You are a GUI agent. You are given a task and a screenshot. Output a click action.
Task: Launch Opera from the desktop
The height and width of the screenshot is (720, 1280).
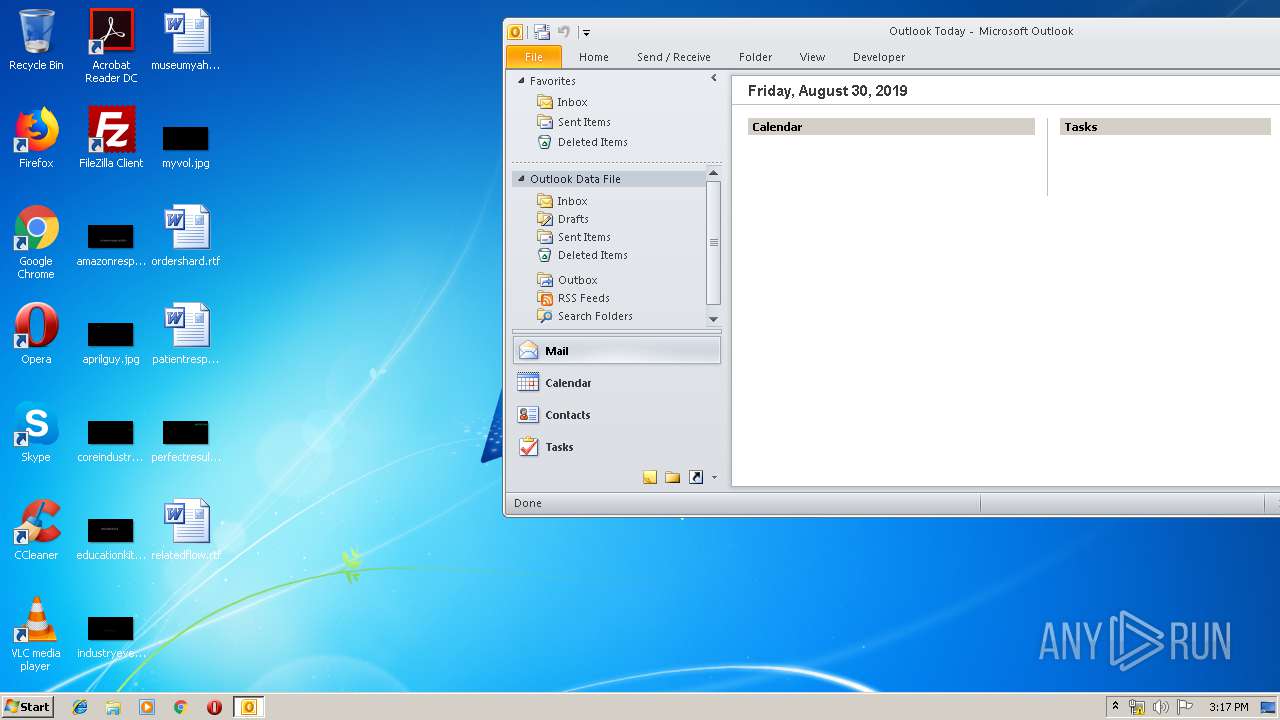coord(36,333)
